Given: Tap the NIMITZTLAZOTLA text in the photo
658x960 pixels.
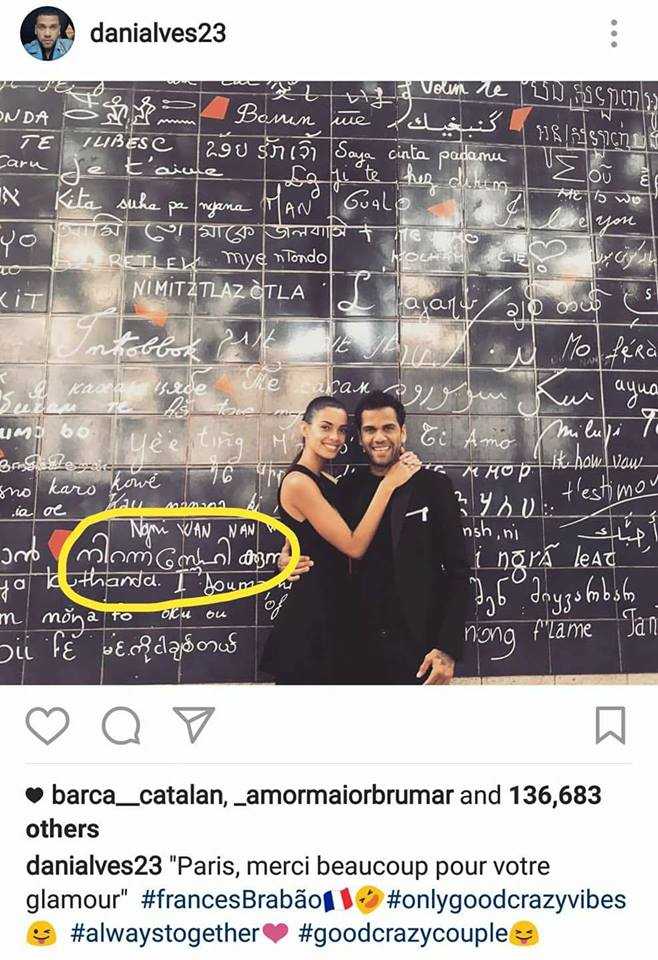Looking at the screenshot, I should [x=219, y=290].
